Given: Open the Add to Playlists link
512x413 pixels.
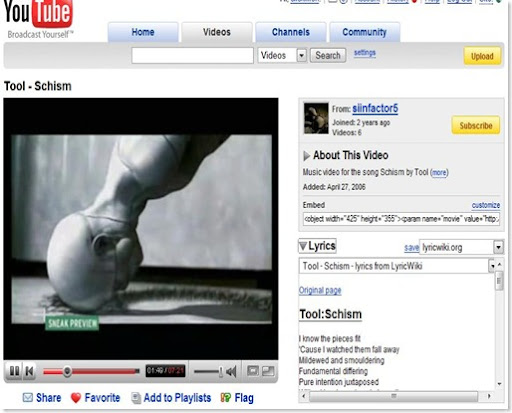Looking at the screenshot, I should 177,398.
